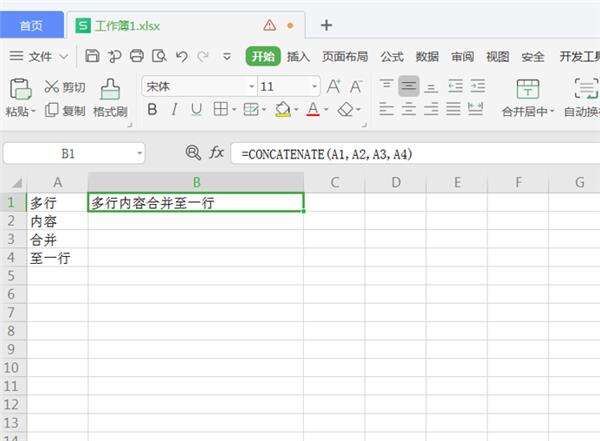Click the output-as-PDF icon beside Save

pos(114,56)
